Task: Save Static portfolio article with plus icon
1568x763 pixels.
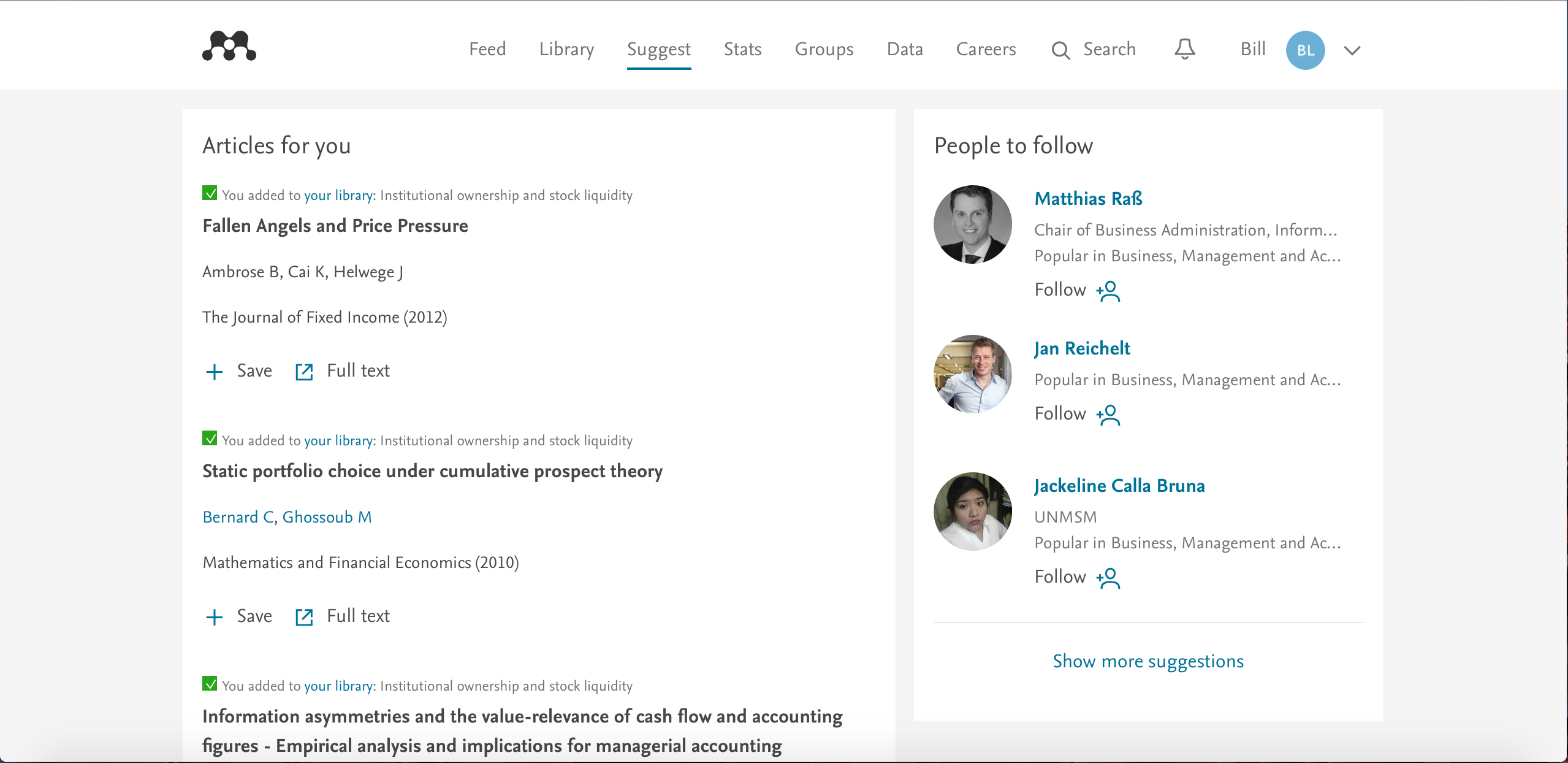Action: tap(215, 617)
